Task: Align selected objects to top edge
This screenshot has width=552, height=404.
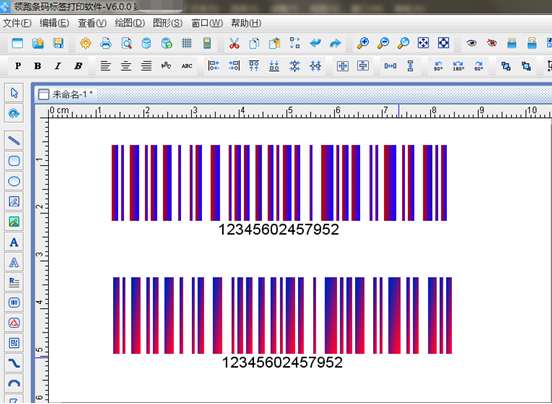Action: (x=254, y=66)
